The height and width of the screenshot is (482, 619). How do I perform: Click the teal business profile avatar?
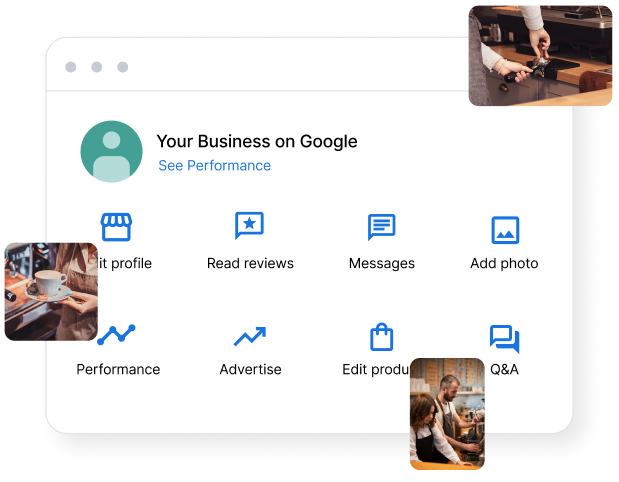(111, 152)
